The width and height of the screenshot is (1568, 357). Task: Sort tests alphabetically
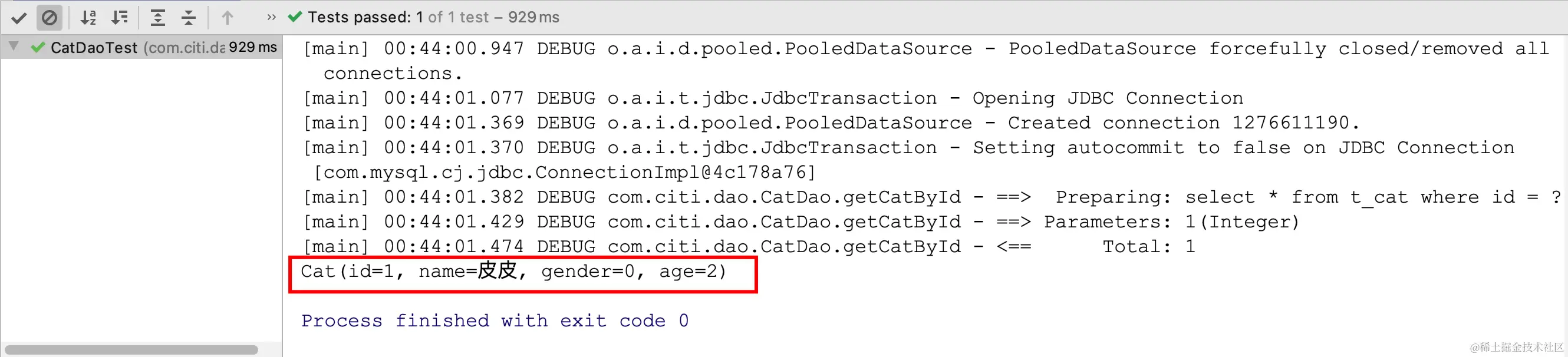tap(88, 18)
